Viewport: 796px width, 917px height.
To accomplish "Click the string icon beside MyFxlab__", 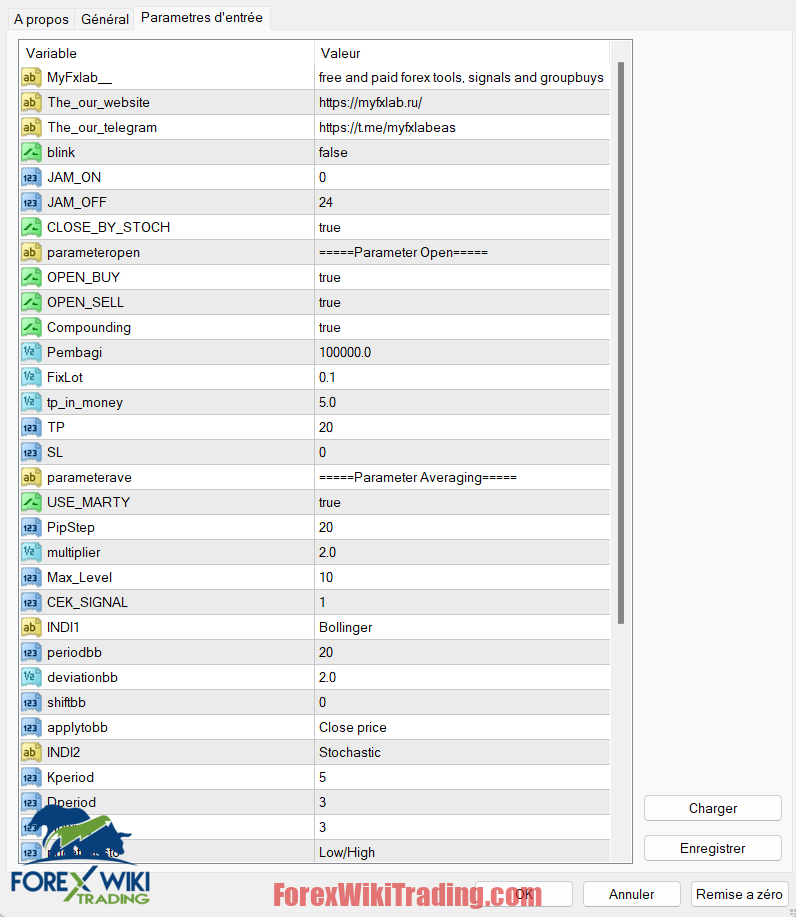I will tap(31, 77).
